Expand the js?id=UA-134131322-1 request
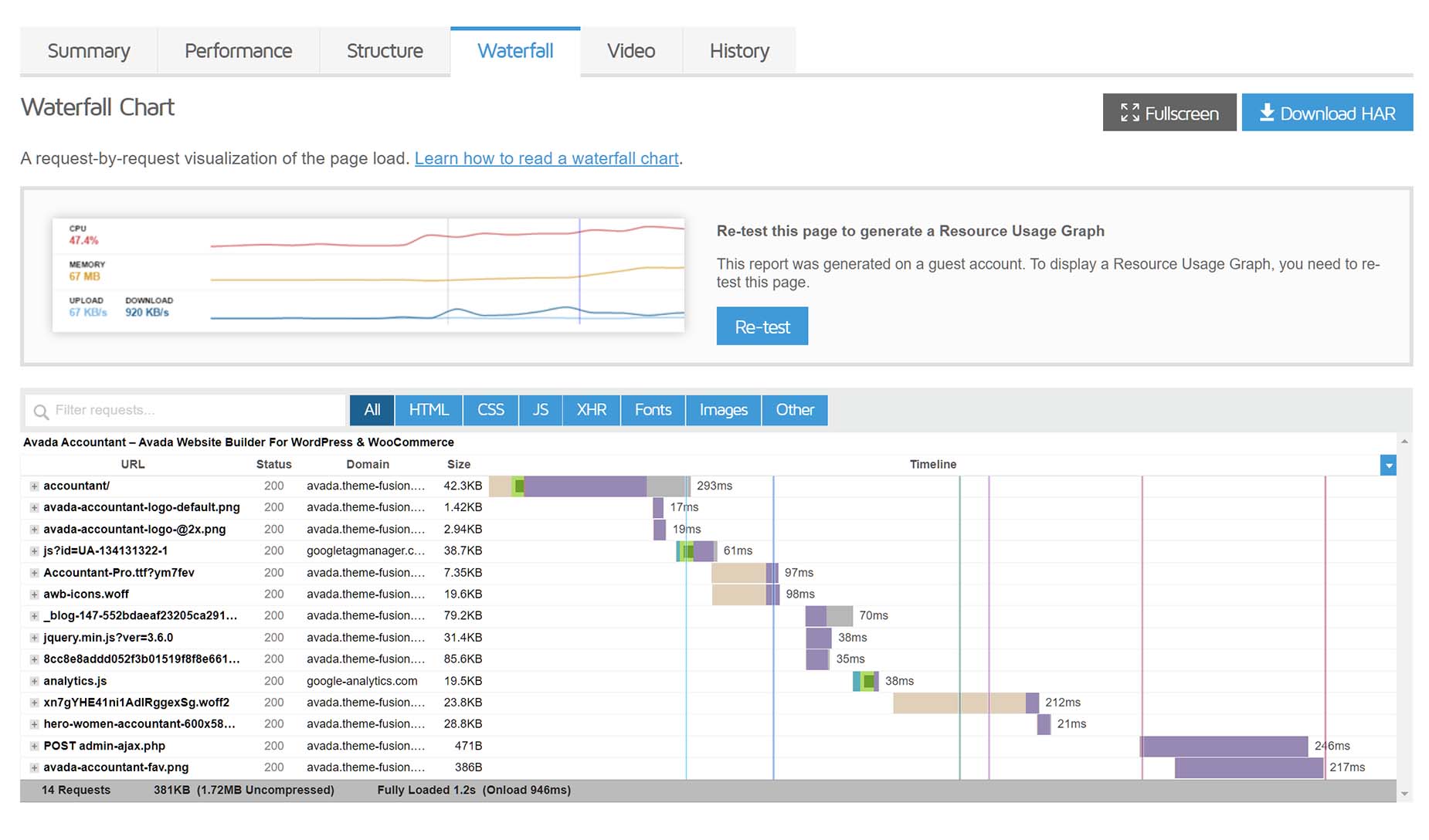This screenshot has height=840, width=1429. (34, 551)
